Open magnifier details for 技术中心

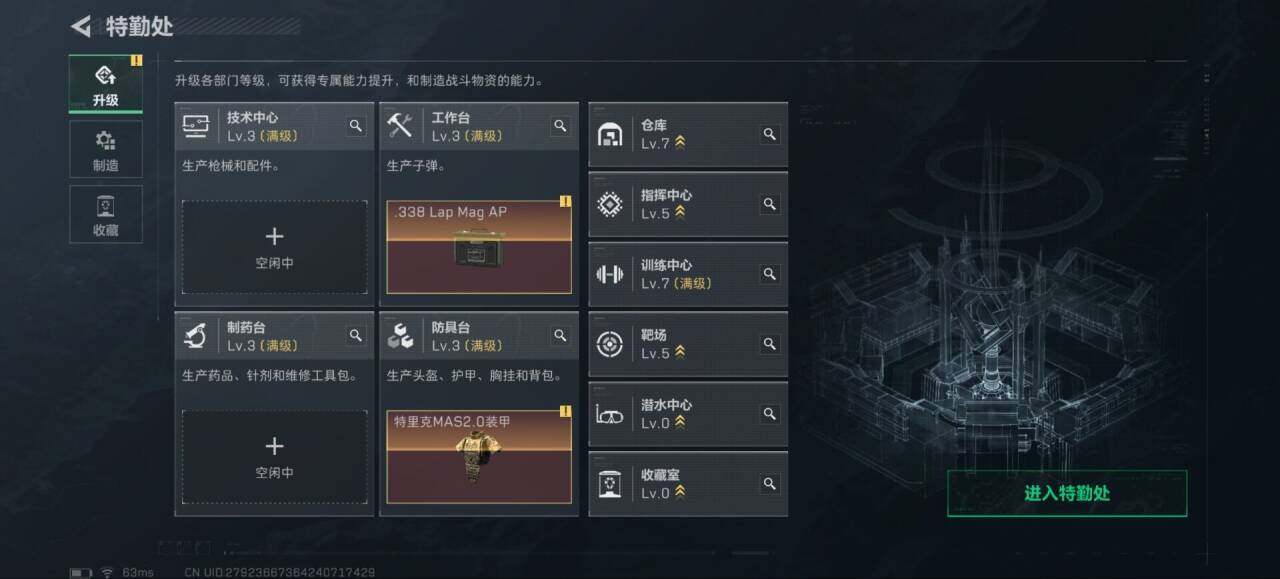356,126
